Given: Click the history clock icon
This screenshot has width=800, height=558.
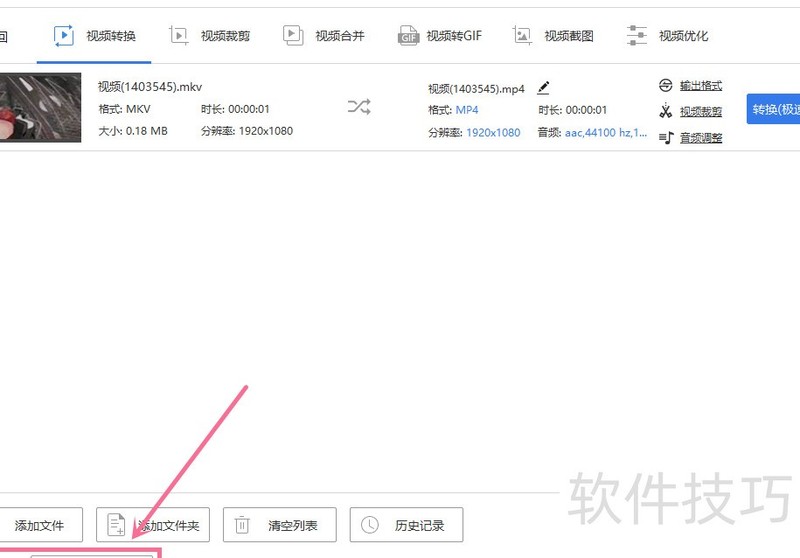Looking at the screenshot, I should click(369, 525).
